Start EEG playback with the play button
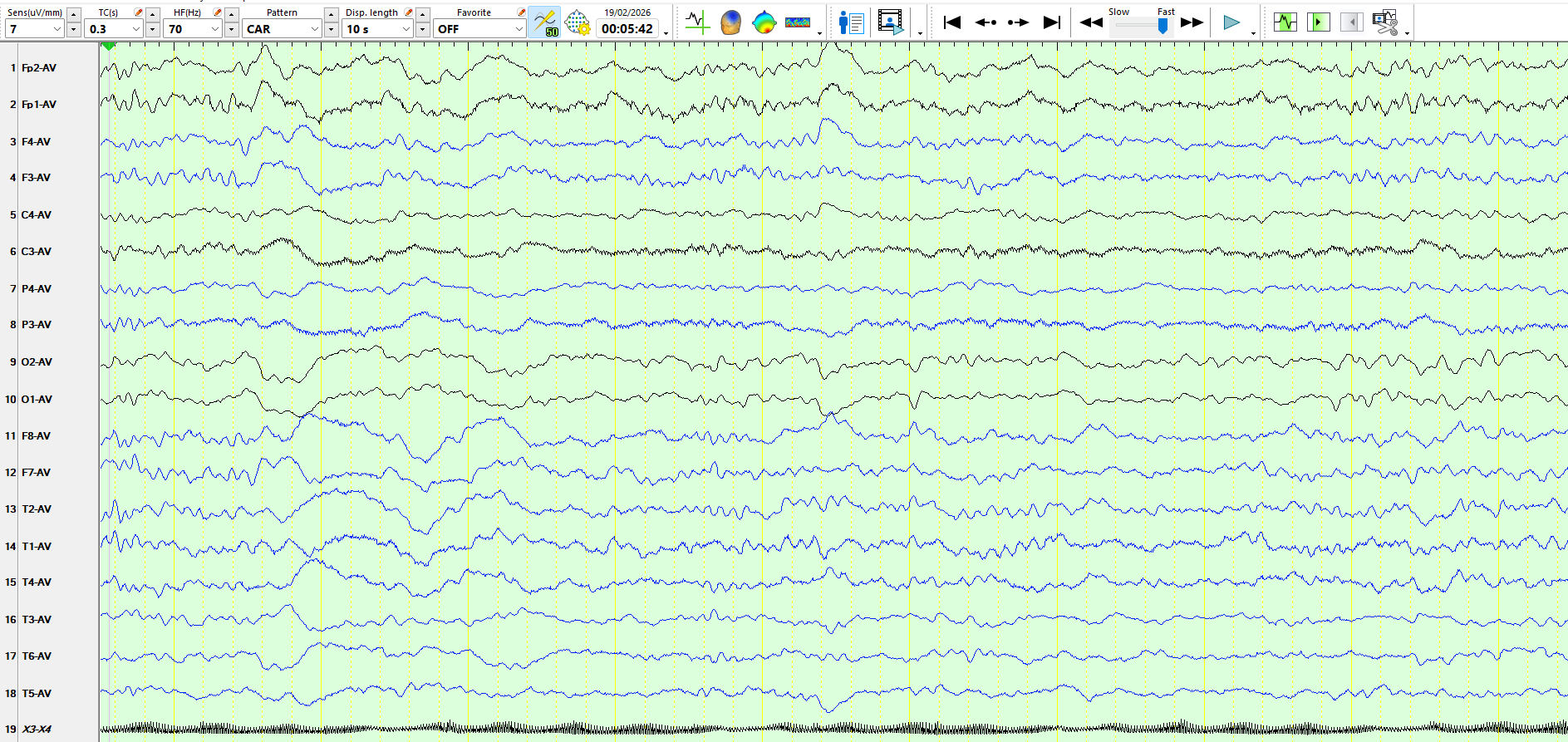This screenshot has width=1568, height=742. tap(1231, 22)
